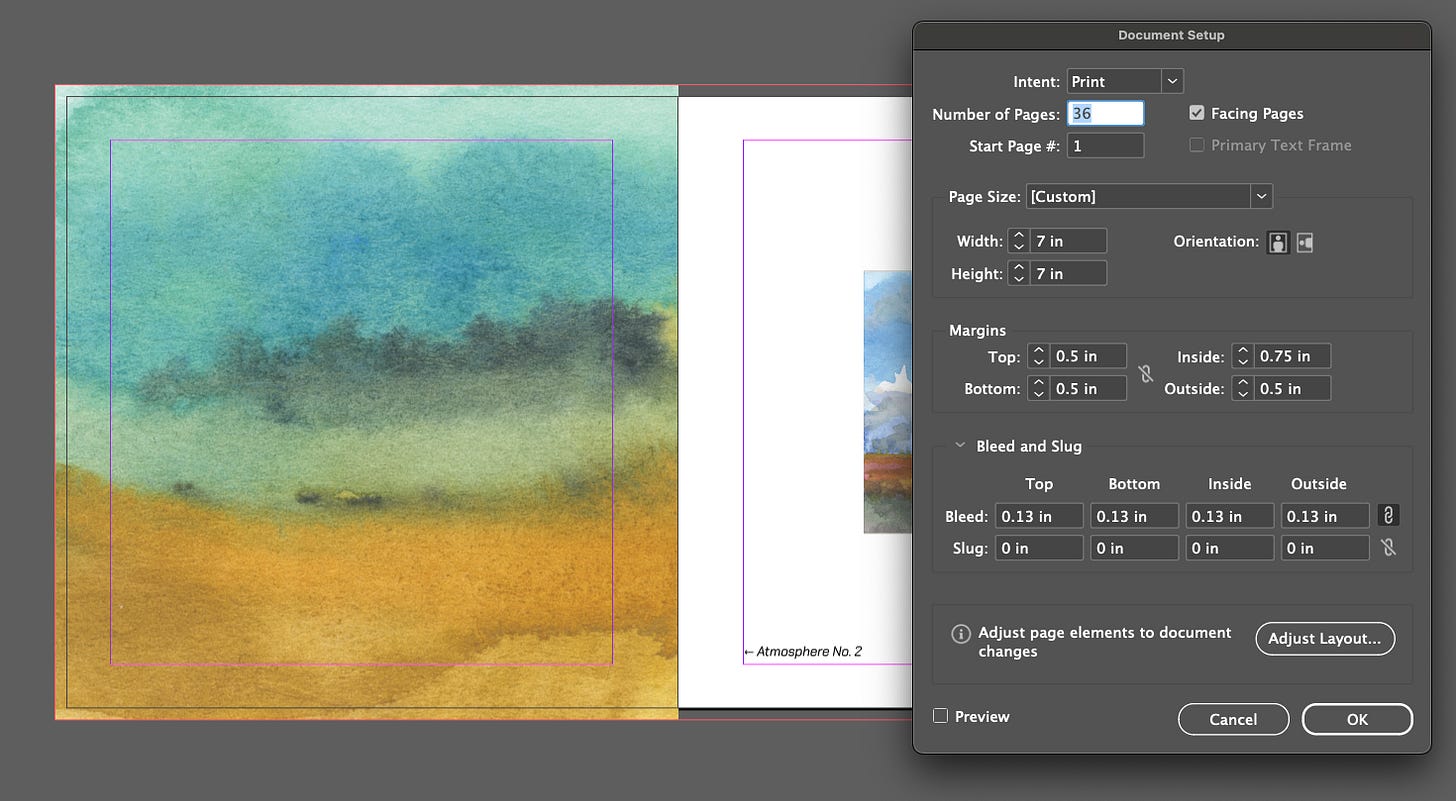Click the Cancel button
The height and width of the screenshot is (801, 1456).
[1233, 719]
